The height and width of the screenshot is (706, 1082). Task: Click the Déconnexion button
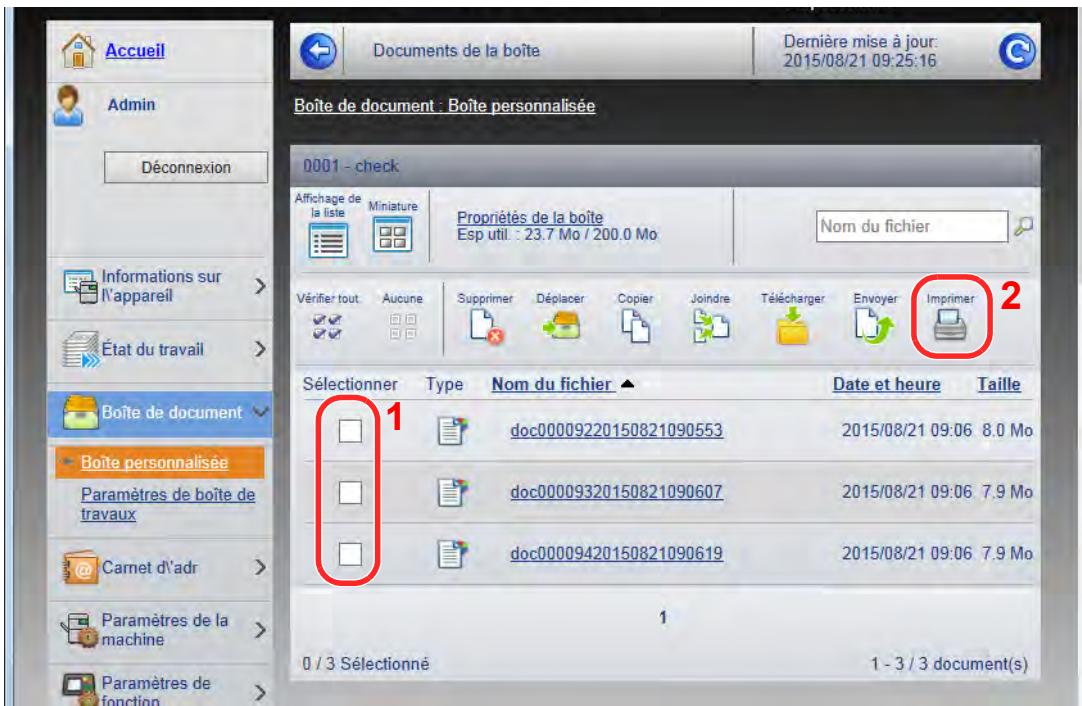pyautogui.click(x=186, y=167)
